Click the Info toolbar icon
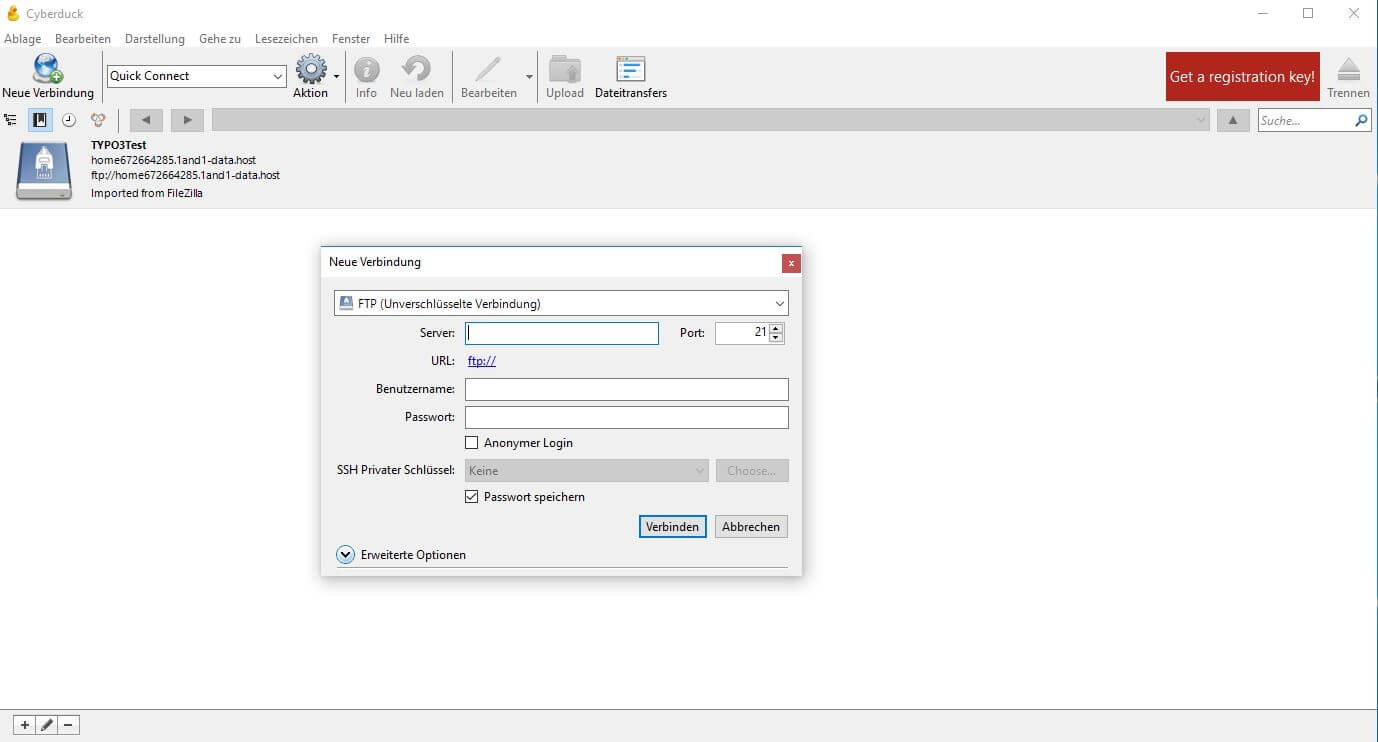Screen dimensions: 1378x742 (x=367, y=69)
